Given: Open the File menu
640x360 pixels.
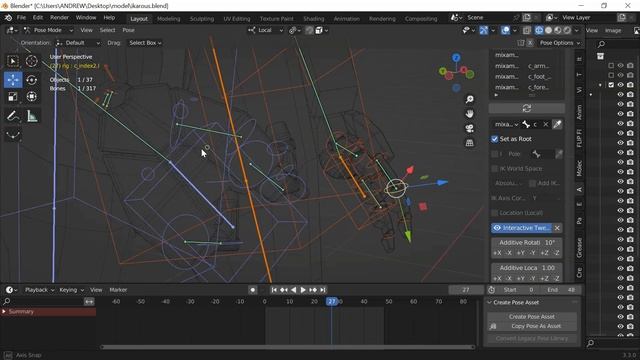Looking at the screenshot, I should (21, 18).
